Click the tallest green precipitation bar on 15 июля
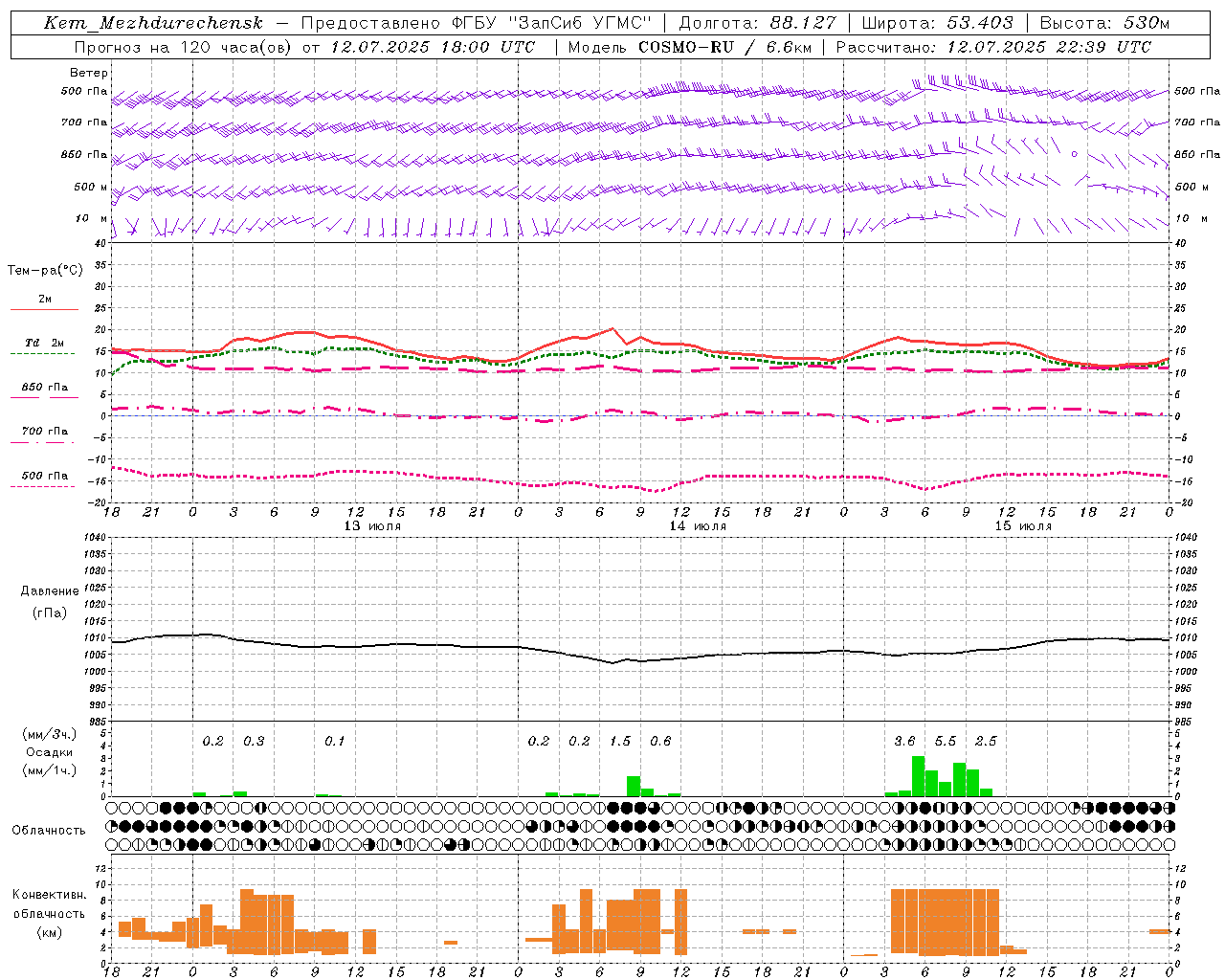This screenshot has height=980, width=1225. coord(918,776)
